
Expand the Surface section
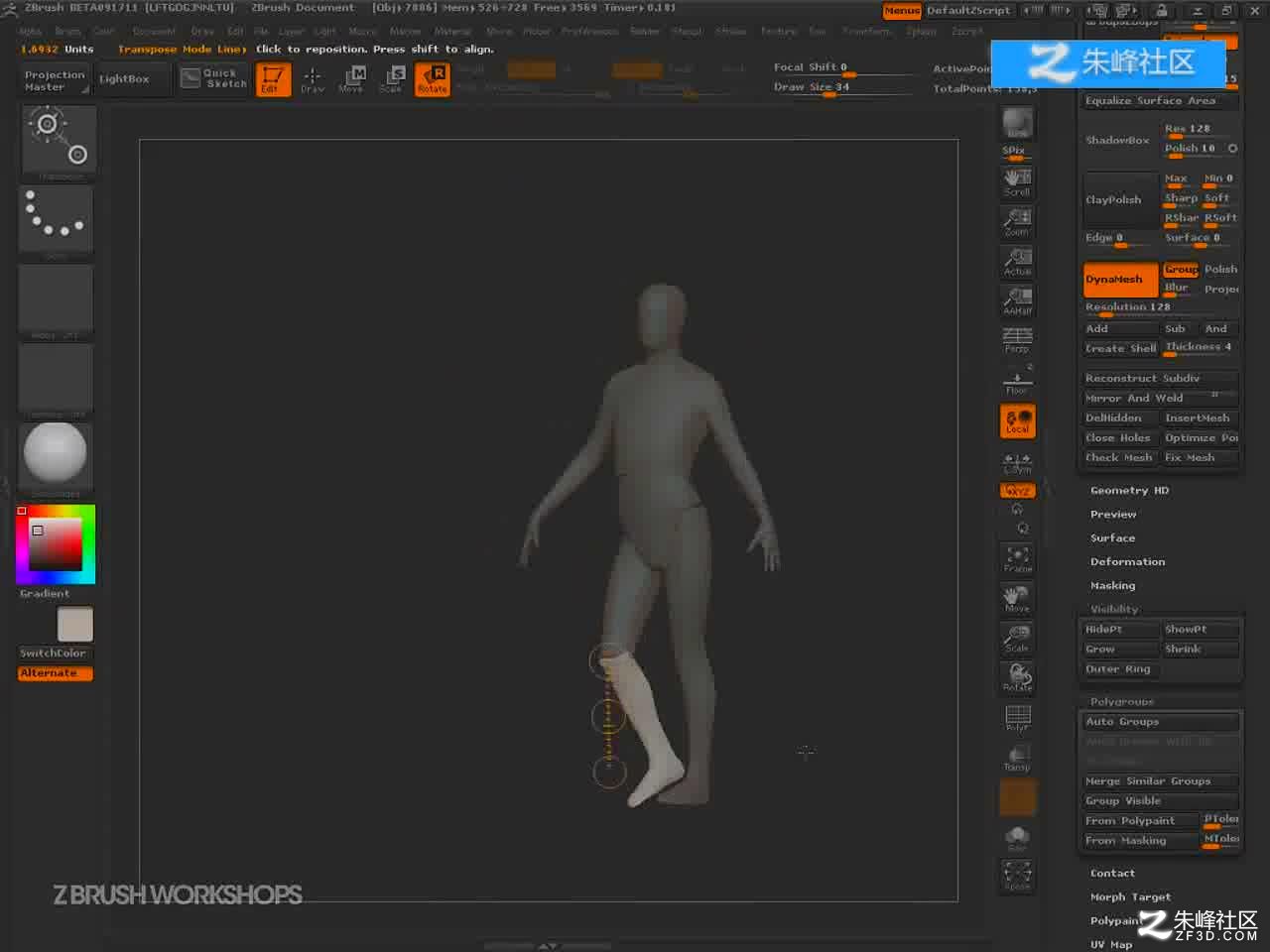tap(1112, 538)
